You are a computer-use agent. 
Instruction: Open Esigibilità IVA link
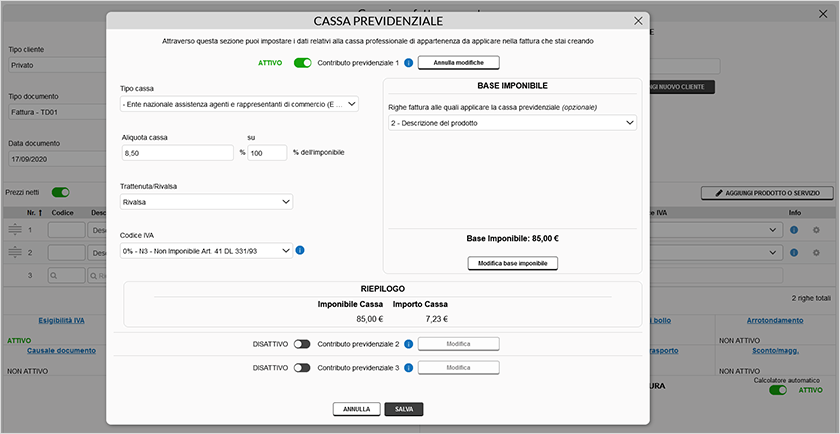click(x=61, y=320)
